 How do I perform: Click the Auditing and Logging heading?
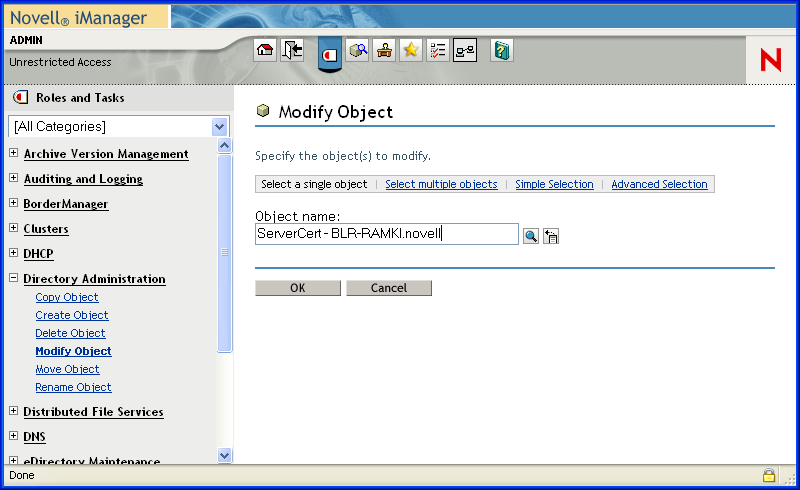point(83,179)
